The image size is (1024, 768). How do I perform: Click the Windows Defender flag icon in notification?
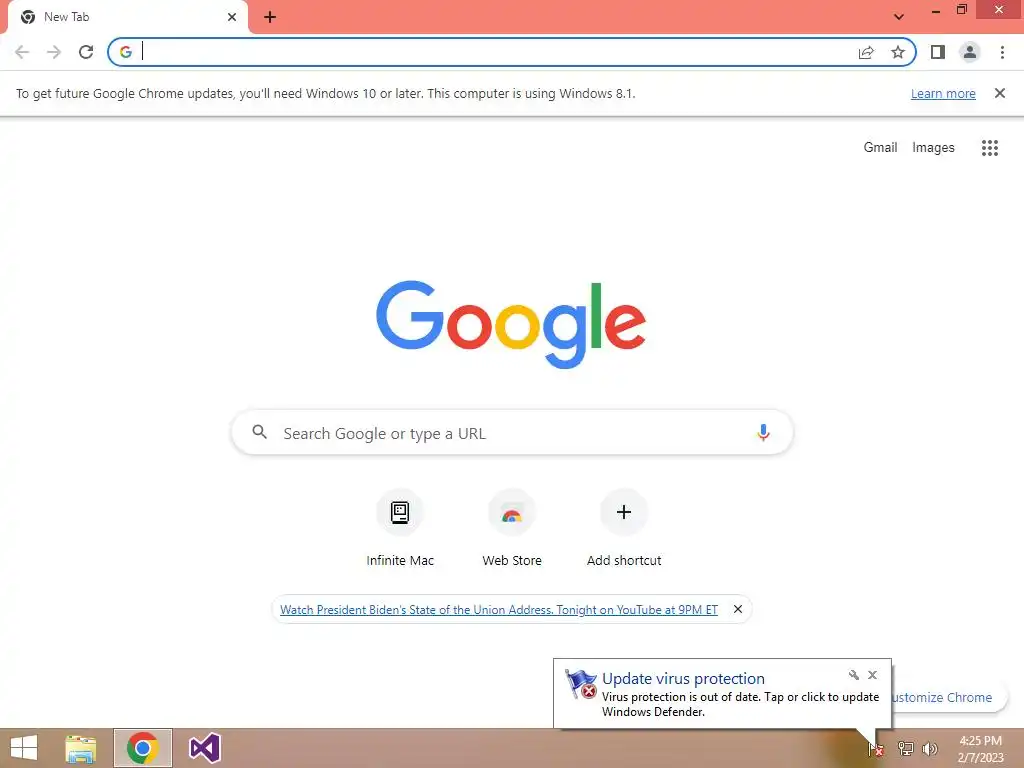581,684
